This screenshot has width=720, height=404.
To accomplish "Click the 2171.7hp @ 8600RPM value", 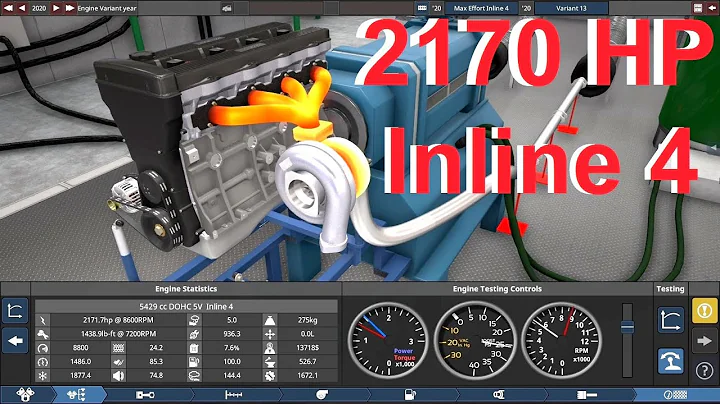I will coord(118,320).
